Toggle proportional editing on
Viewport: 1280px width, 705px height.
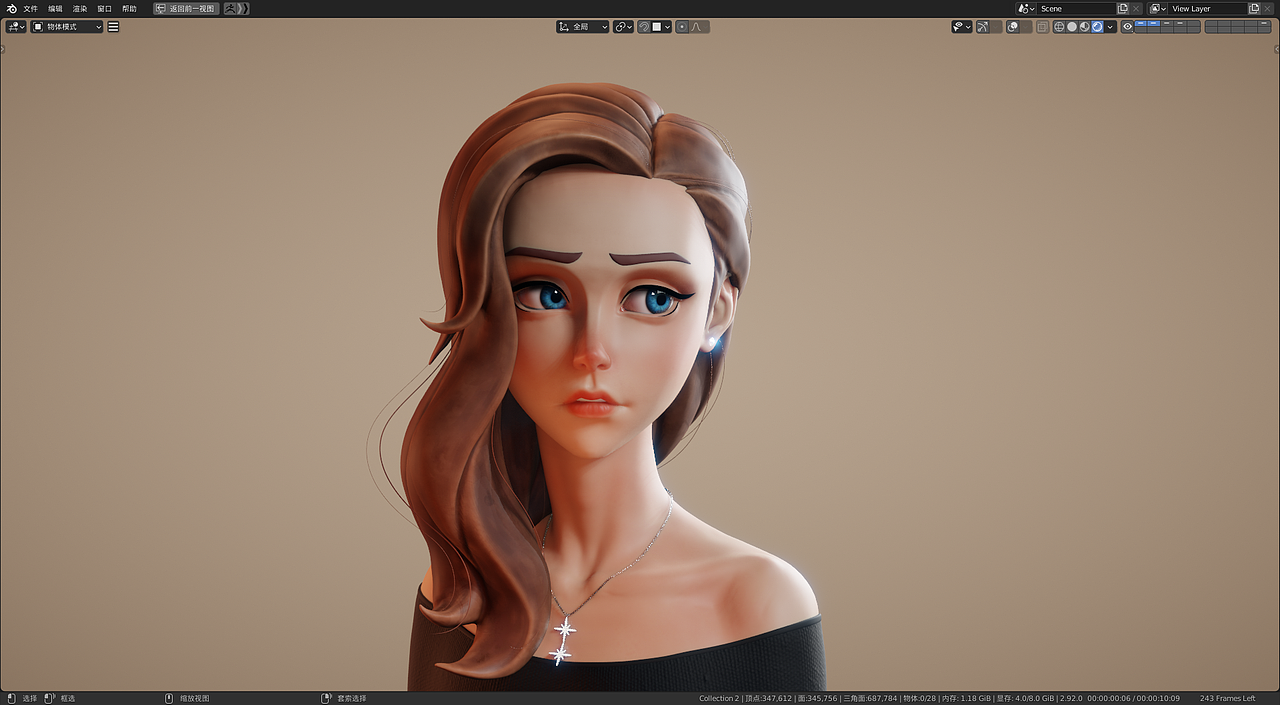point(682,26)
